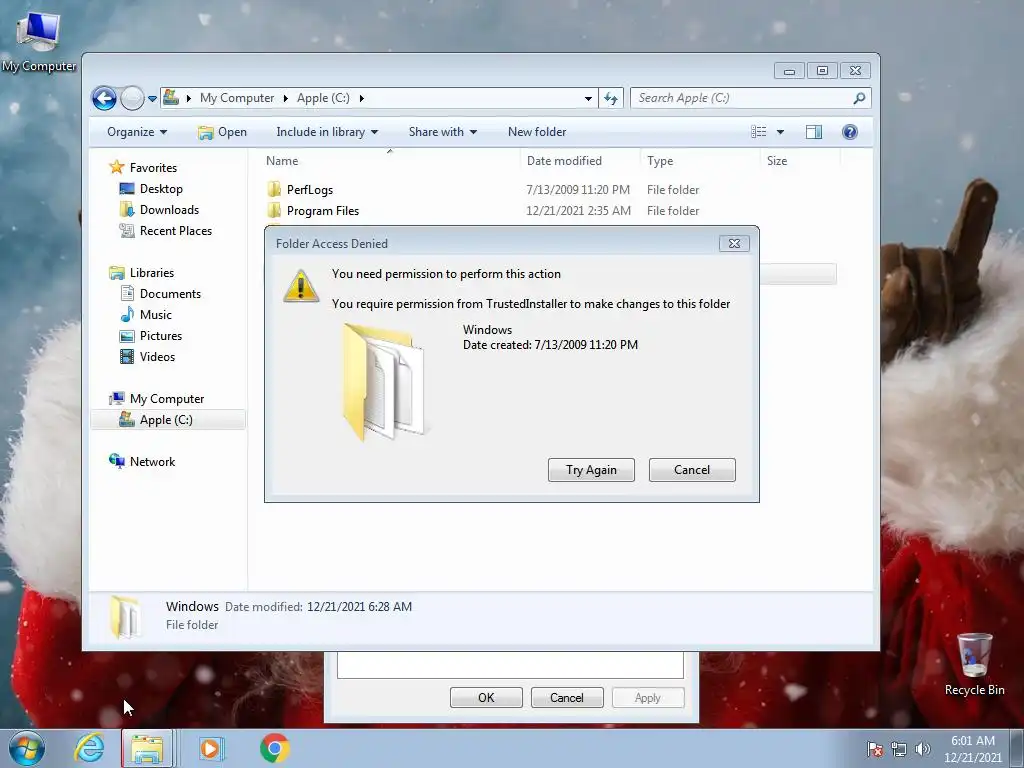Select the Music library

[146, 315]
